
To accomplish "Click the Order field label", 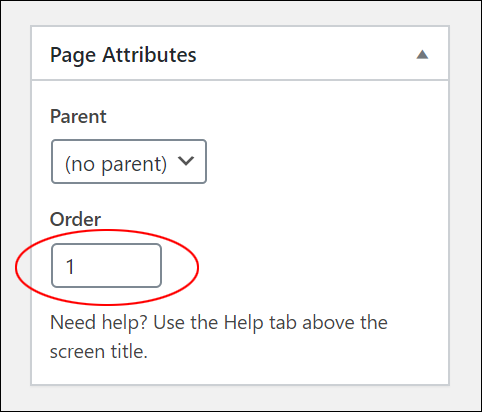I will coord(75,219).
